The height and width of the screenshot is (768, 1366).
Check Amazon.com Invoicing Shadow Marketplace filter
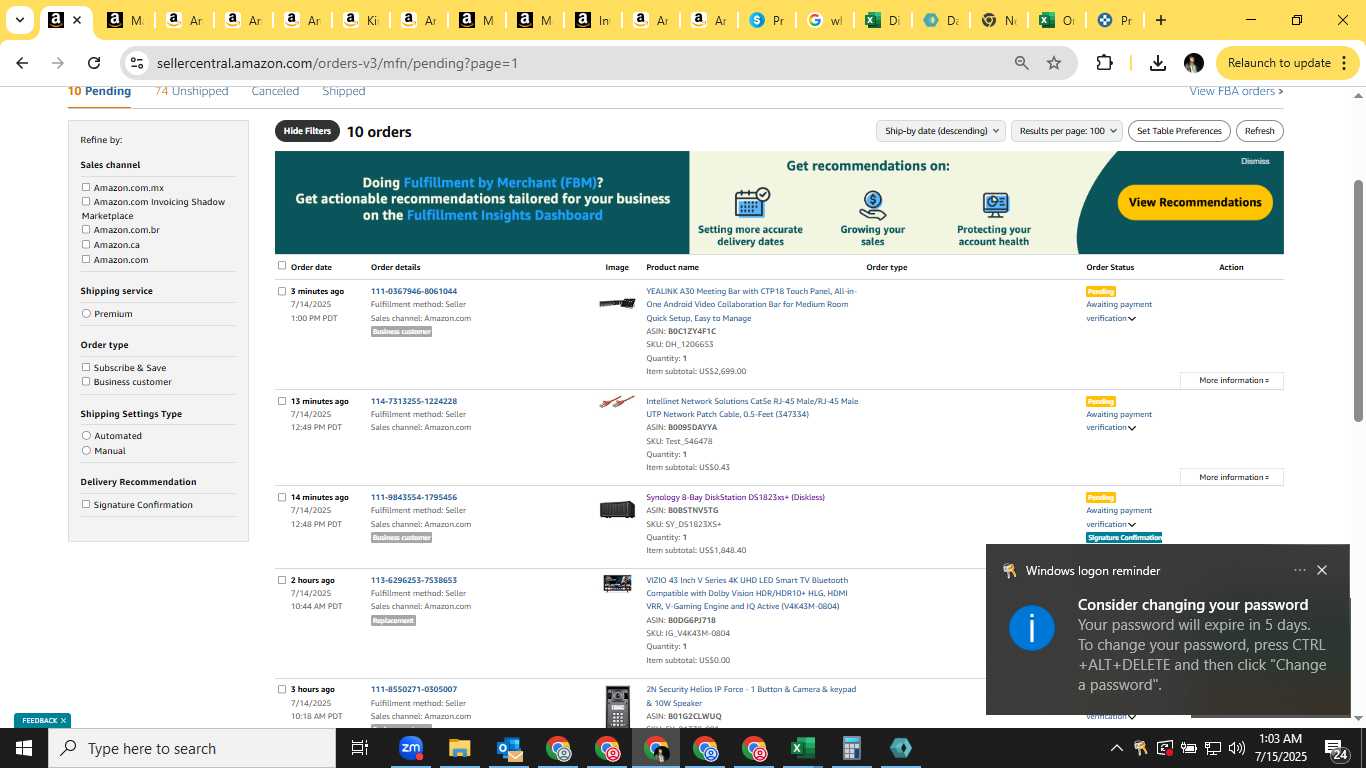(86, 201)
